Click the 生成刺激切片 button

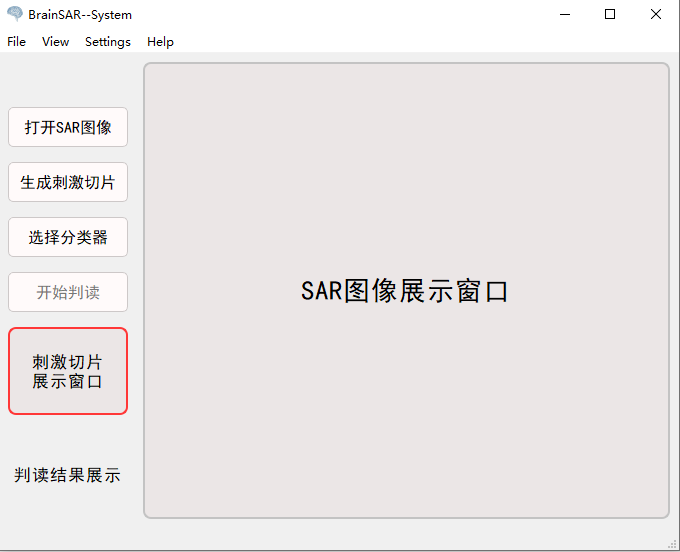coord(68,182)
